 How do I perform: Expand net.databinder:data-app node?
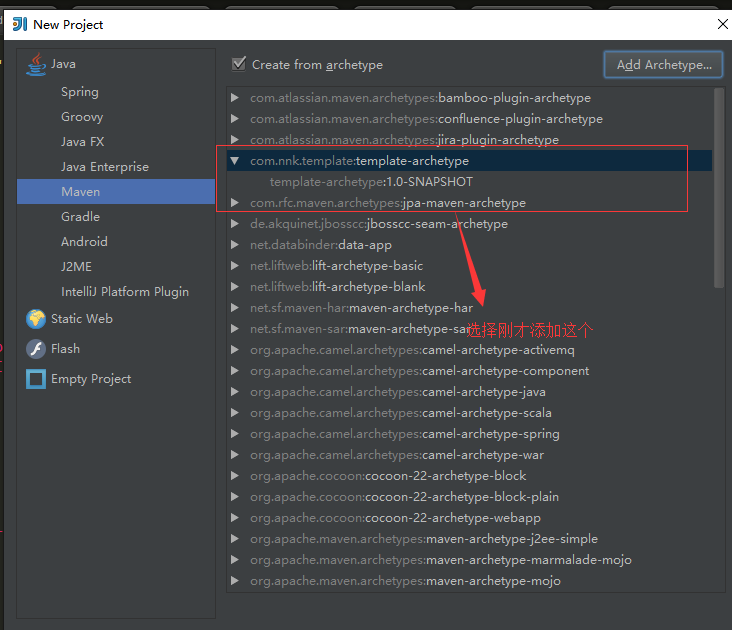pos(235,245)
